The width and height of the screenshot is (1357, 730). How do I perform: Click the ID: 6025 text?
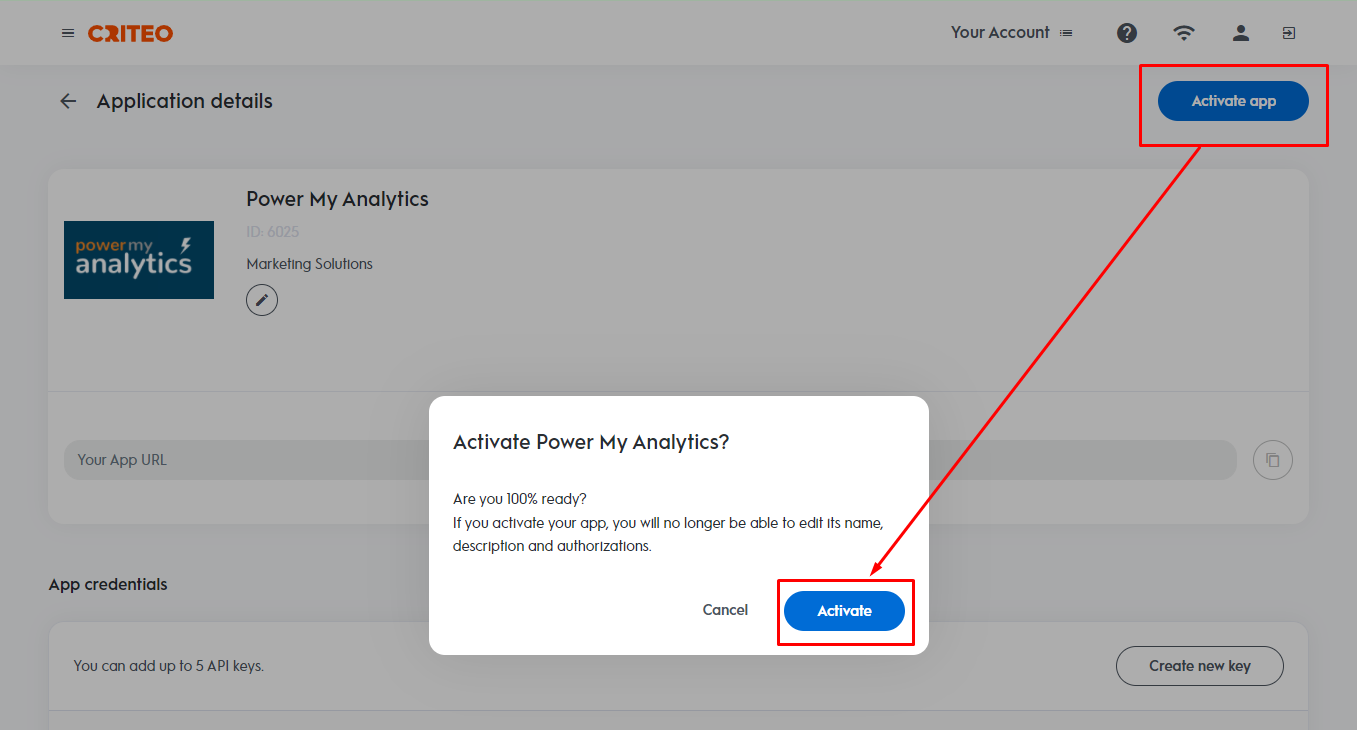272,232
